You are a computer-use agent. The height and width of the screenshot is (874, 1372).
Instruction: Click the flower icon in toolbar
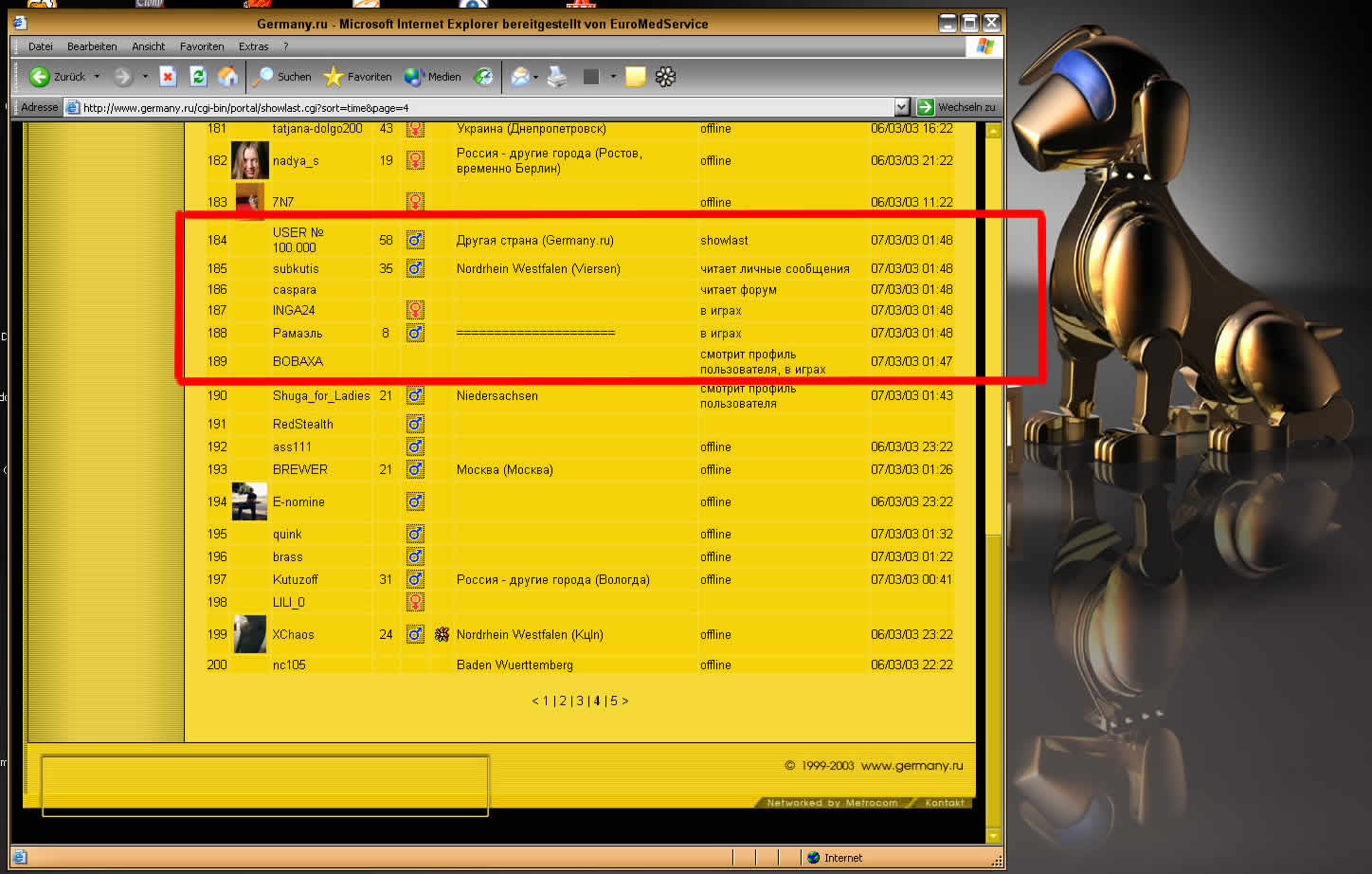pyautogui.click(x=665, y=77)
